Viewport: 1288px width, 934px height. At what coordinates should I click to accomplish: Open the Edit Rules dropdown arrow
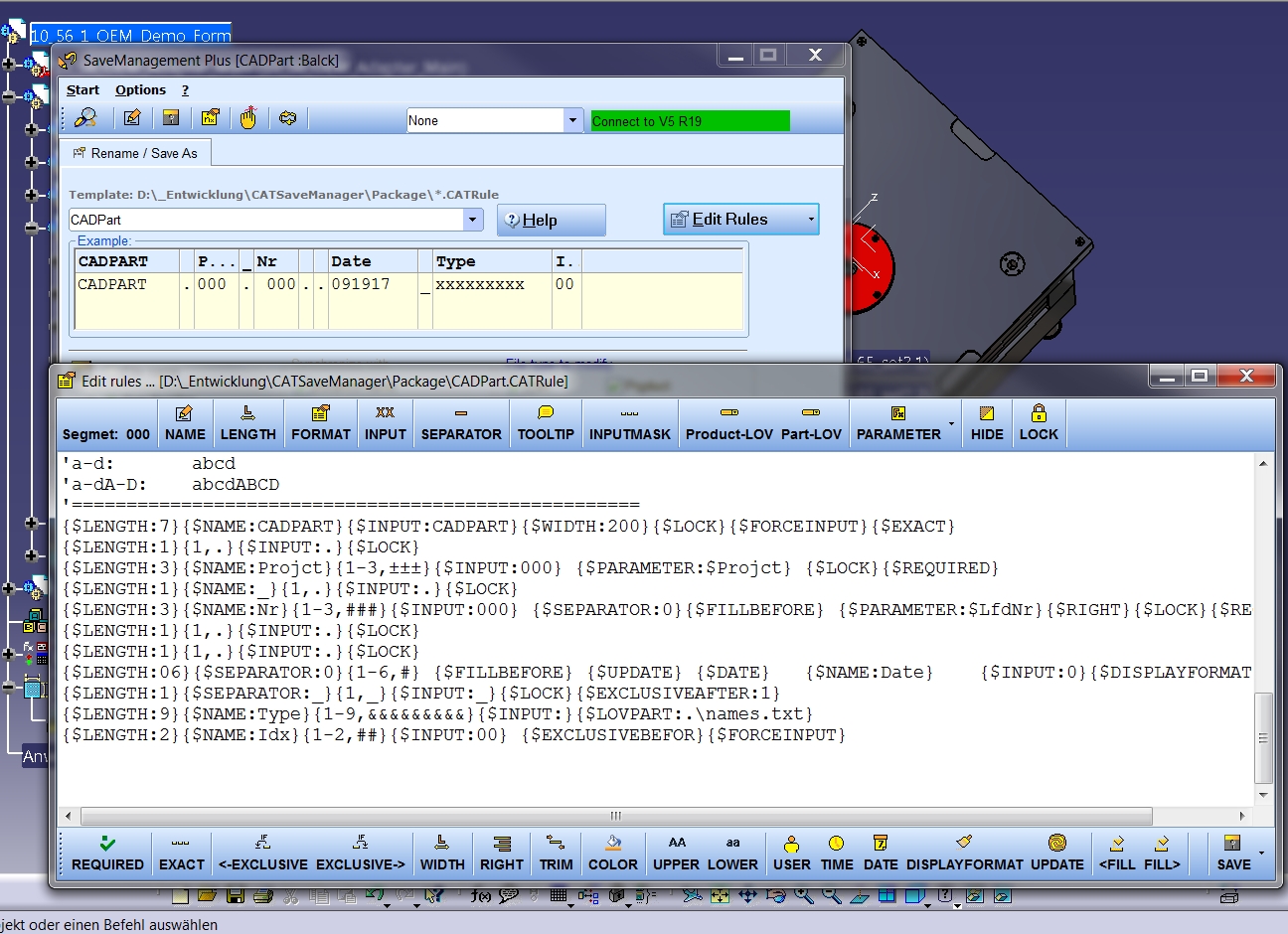811,220
